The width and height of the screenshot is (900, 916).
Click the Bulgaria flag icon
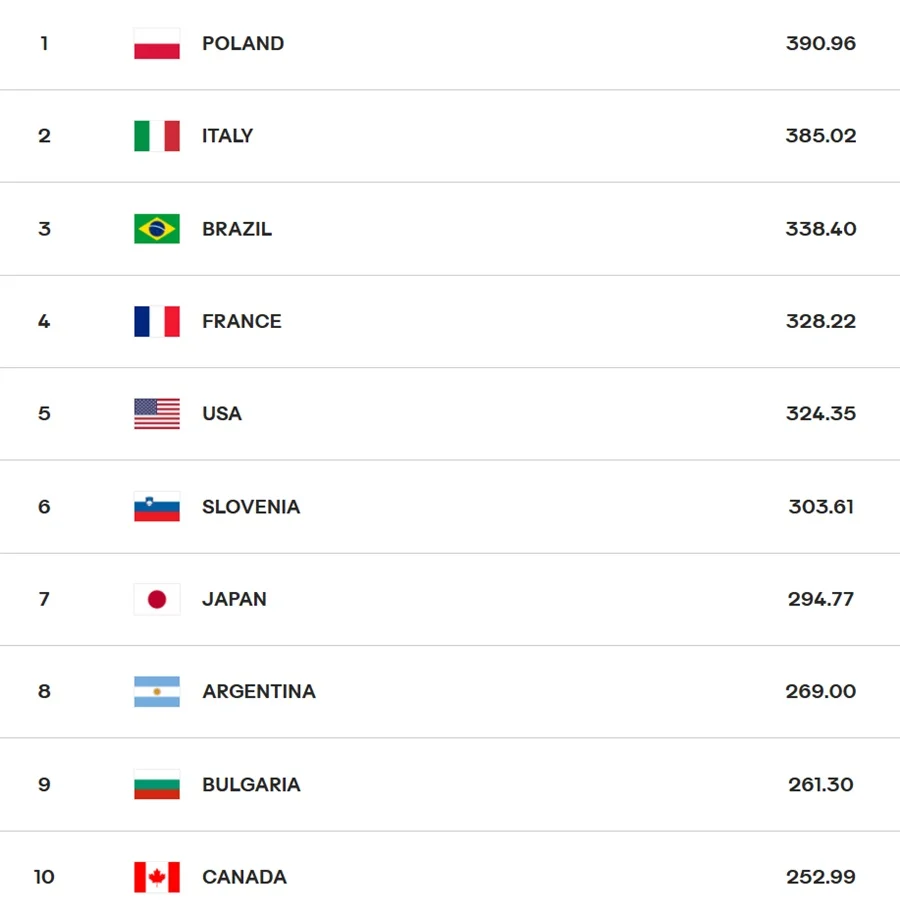[x=157, y=785]
